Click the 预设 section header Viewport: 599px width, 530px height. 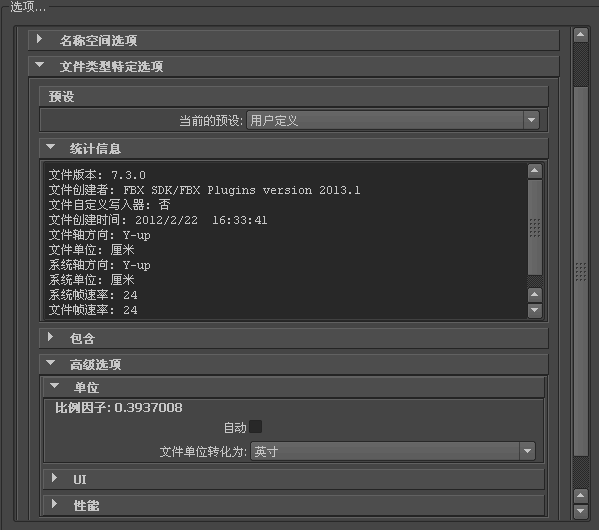click(293, 96)
